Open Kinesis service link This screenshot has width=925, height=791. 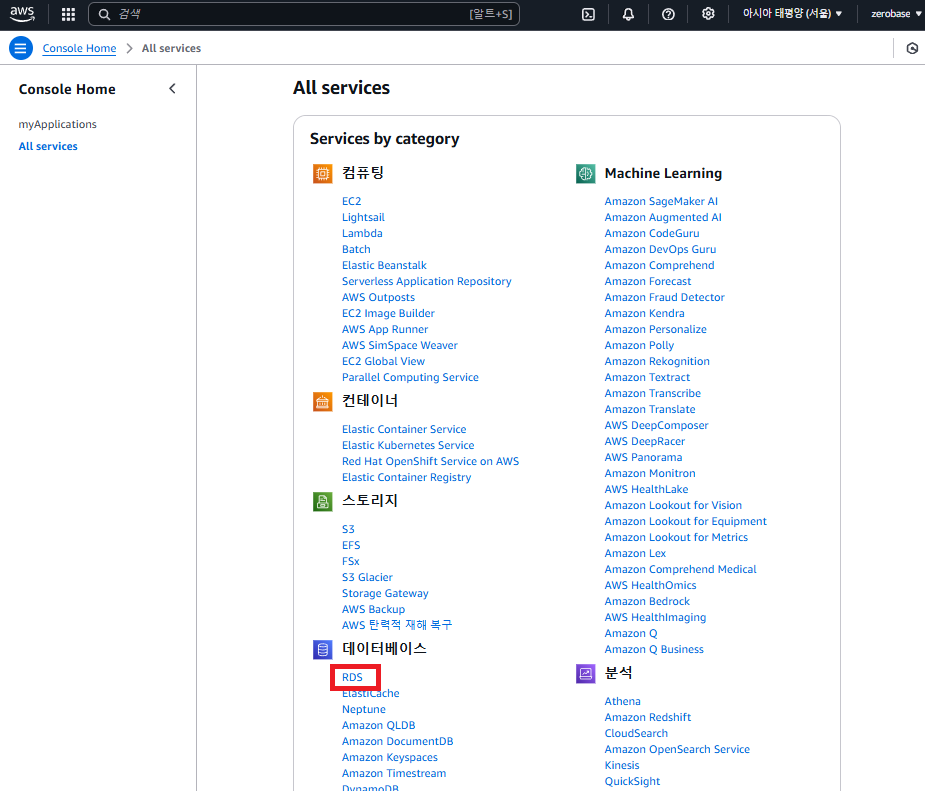(x=622, y=764)
